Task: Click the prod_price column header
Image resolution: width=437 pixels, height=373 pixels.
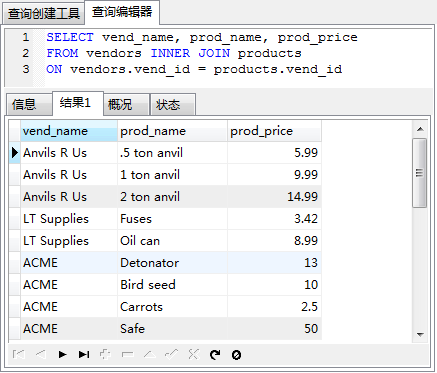Action: click(274, 131)
